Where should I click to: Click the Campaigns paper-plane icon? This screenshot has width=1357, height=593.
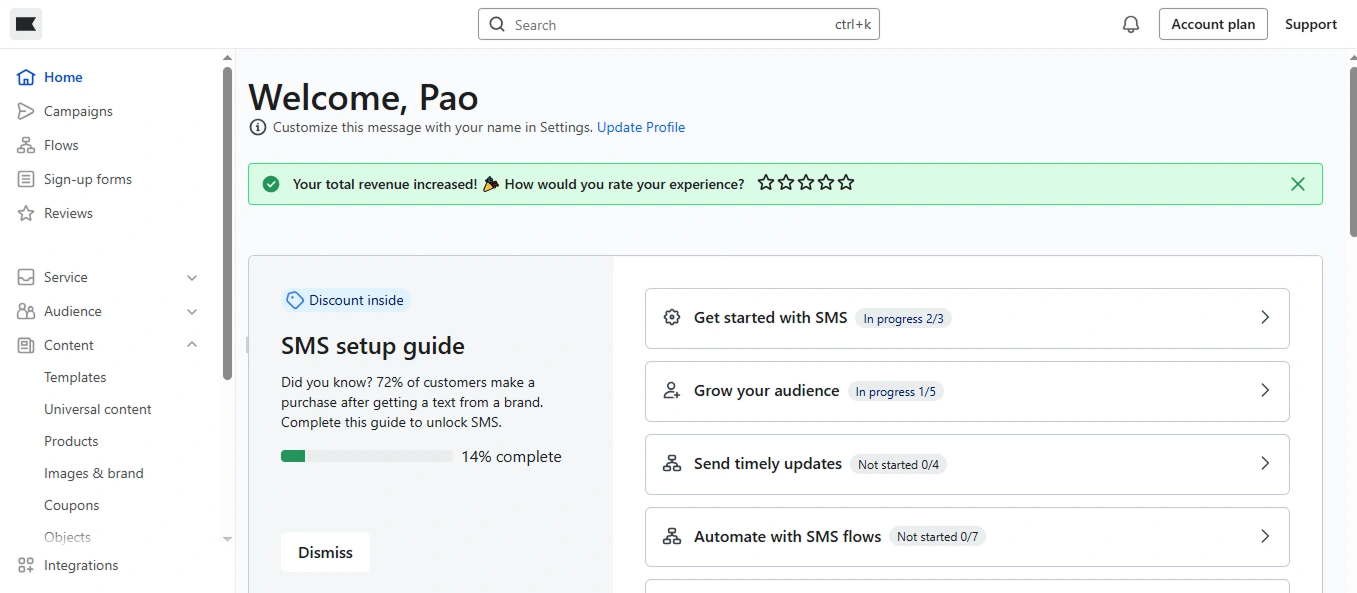click(26, 111)
